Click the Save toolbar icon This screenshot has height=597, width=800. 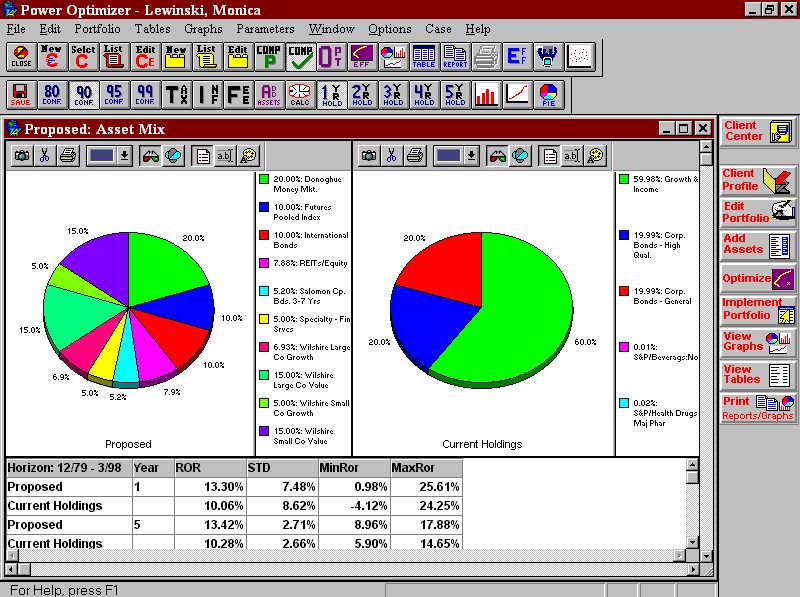20,95
